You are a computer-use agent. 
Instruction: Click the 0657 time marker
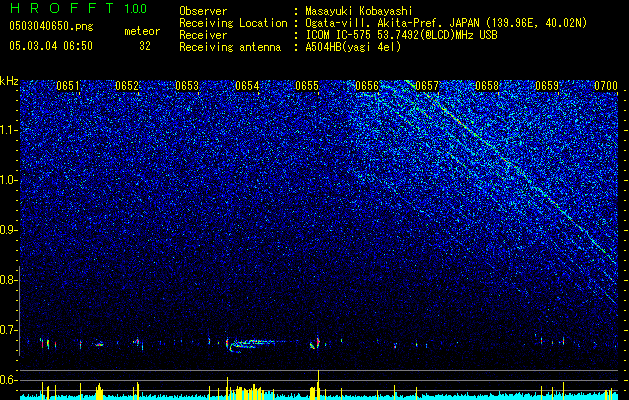click(427, 86)
